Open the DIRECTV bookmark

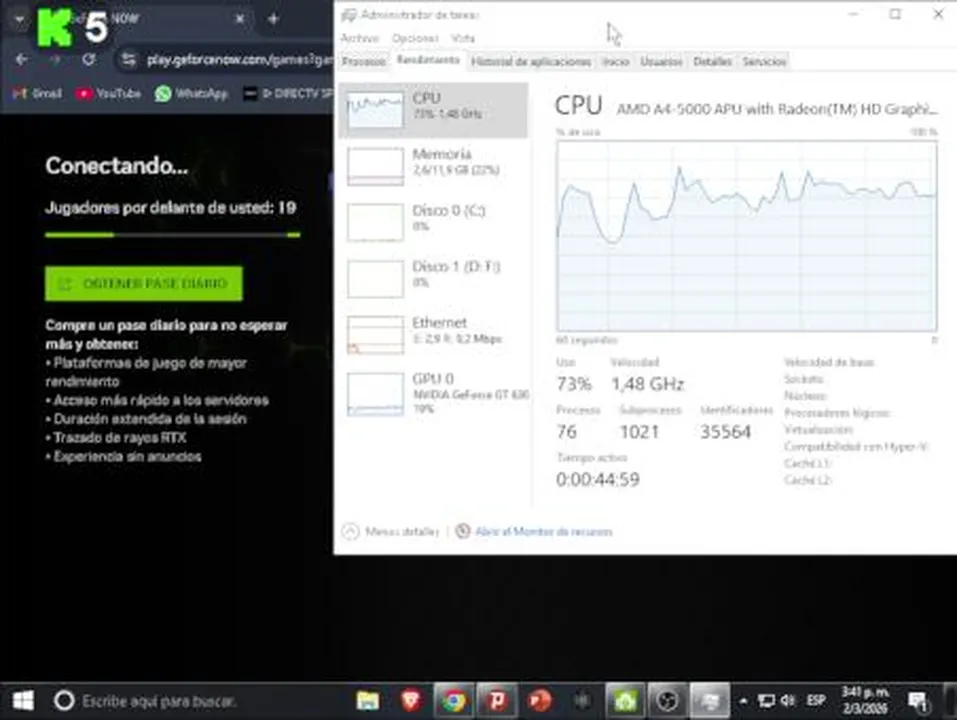tap(288, 93)
